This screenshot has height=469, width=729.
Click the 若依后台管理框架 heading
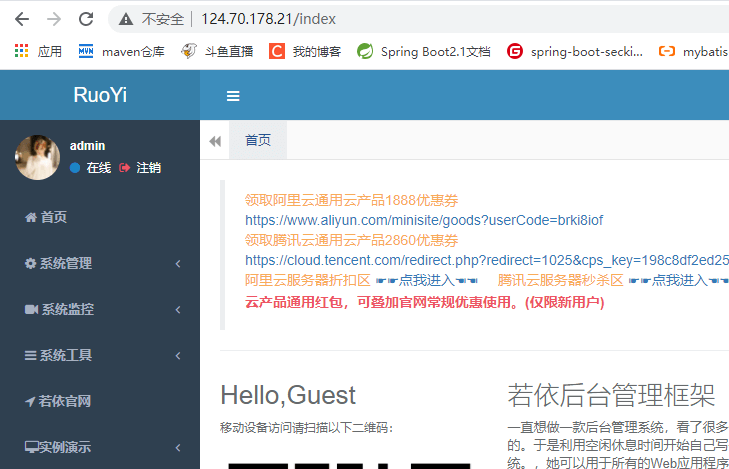611,396
